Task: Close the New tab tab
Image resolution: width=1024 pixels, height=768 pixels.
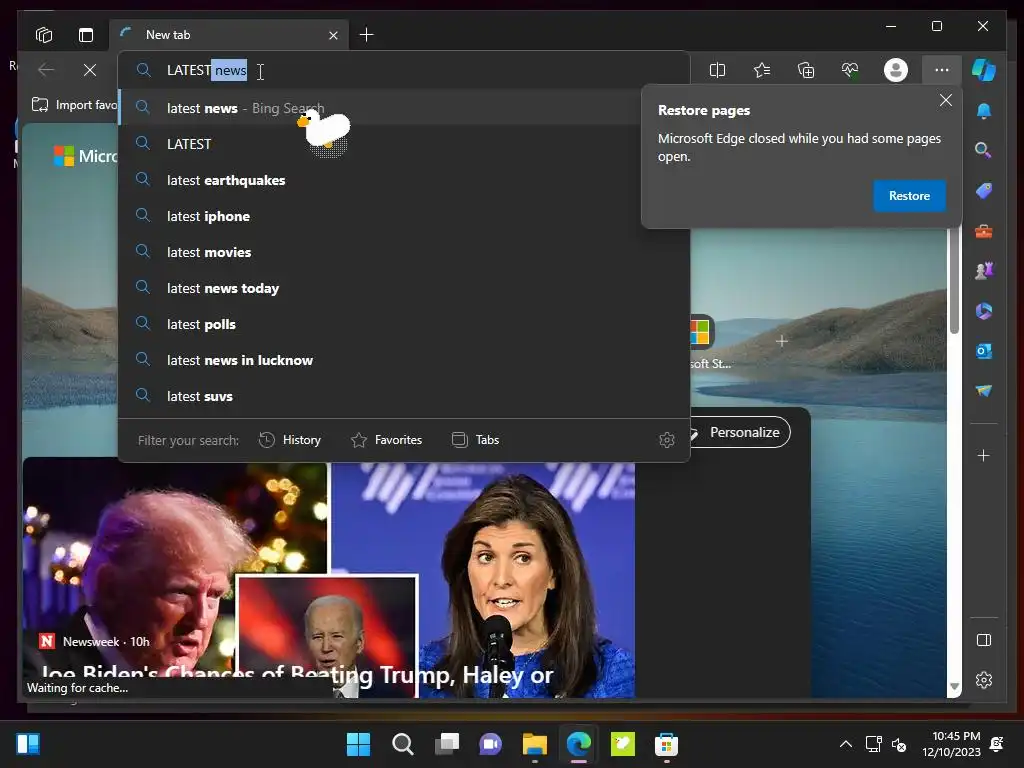Action: point(333,35)
